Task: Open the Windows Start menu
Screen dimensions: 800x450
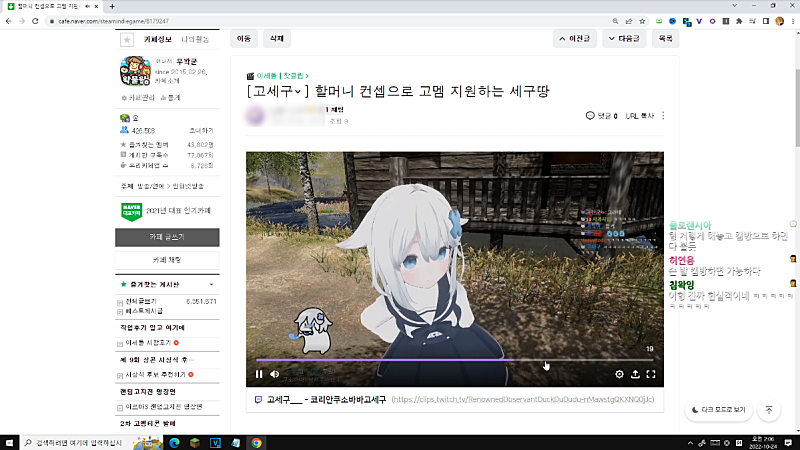Action: point(9,442)
